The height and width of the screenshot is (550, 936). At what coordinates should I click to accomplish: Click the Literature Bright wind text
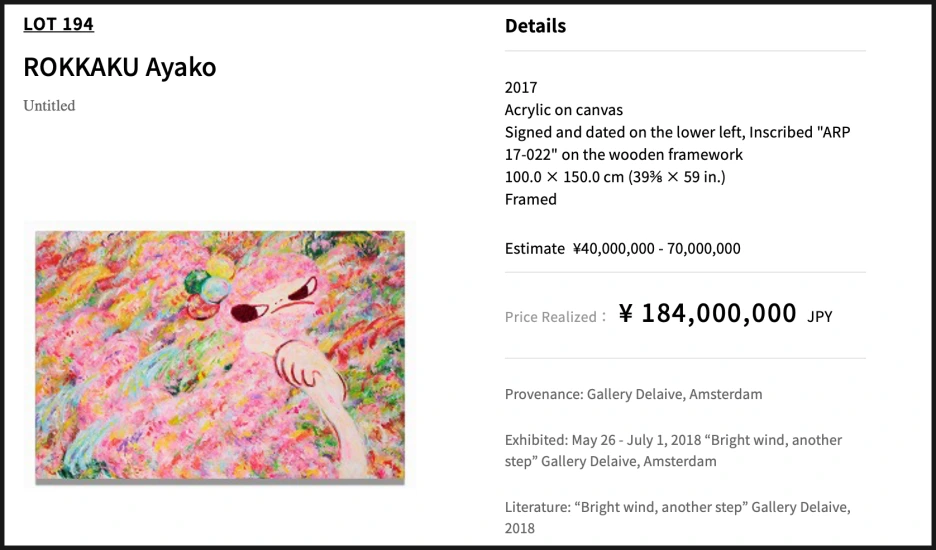[678, 517]
